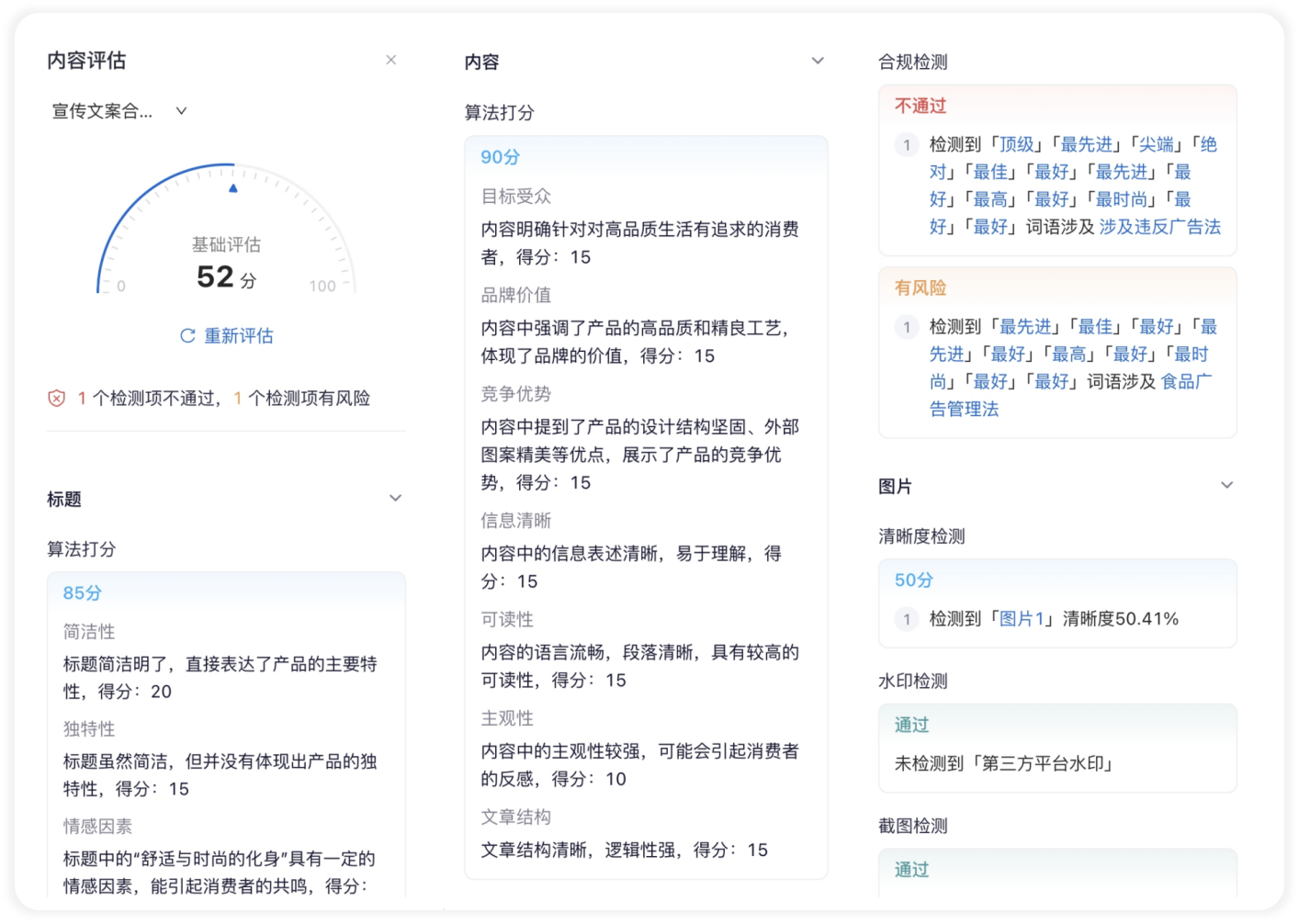
Task: Click the red shield warning icon
Action: pyautogui.click(x=57, y=399)
